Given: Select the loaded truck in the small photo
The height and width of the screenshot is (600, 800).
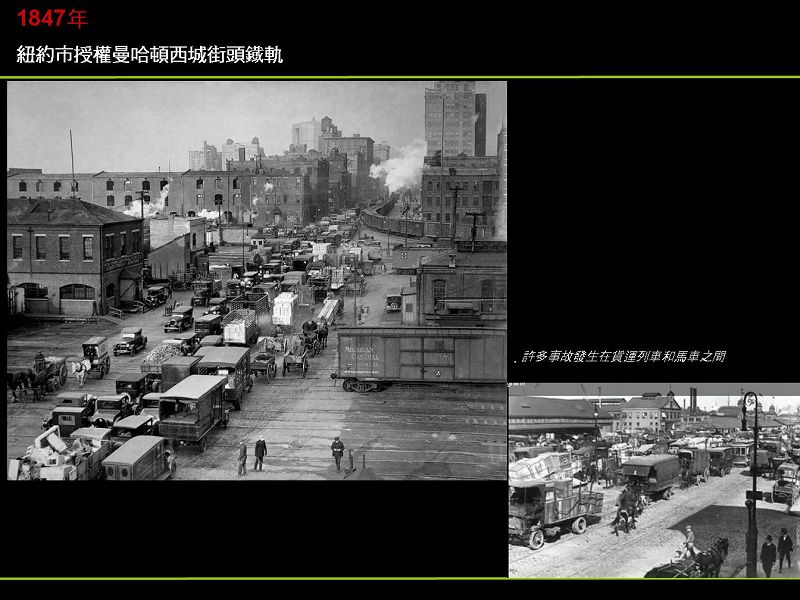Looking at the screenshot, I should point(553,500).
